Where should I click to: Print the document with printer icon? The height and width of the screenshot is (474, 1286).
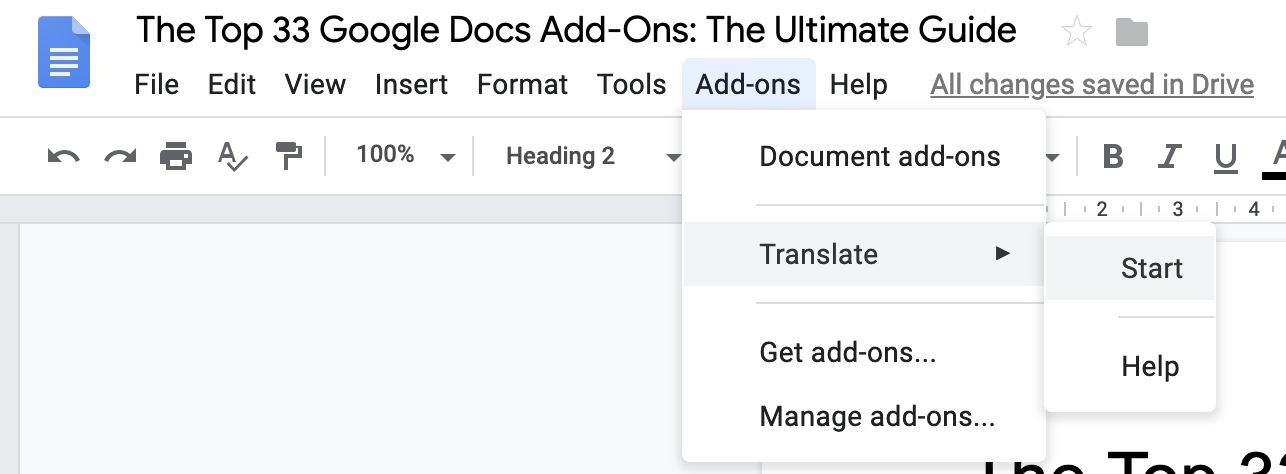click(176, 156)
